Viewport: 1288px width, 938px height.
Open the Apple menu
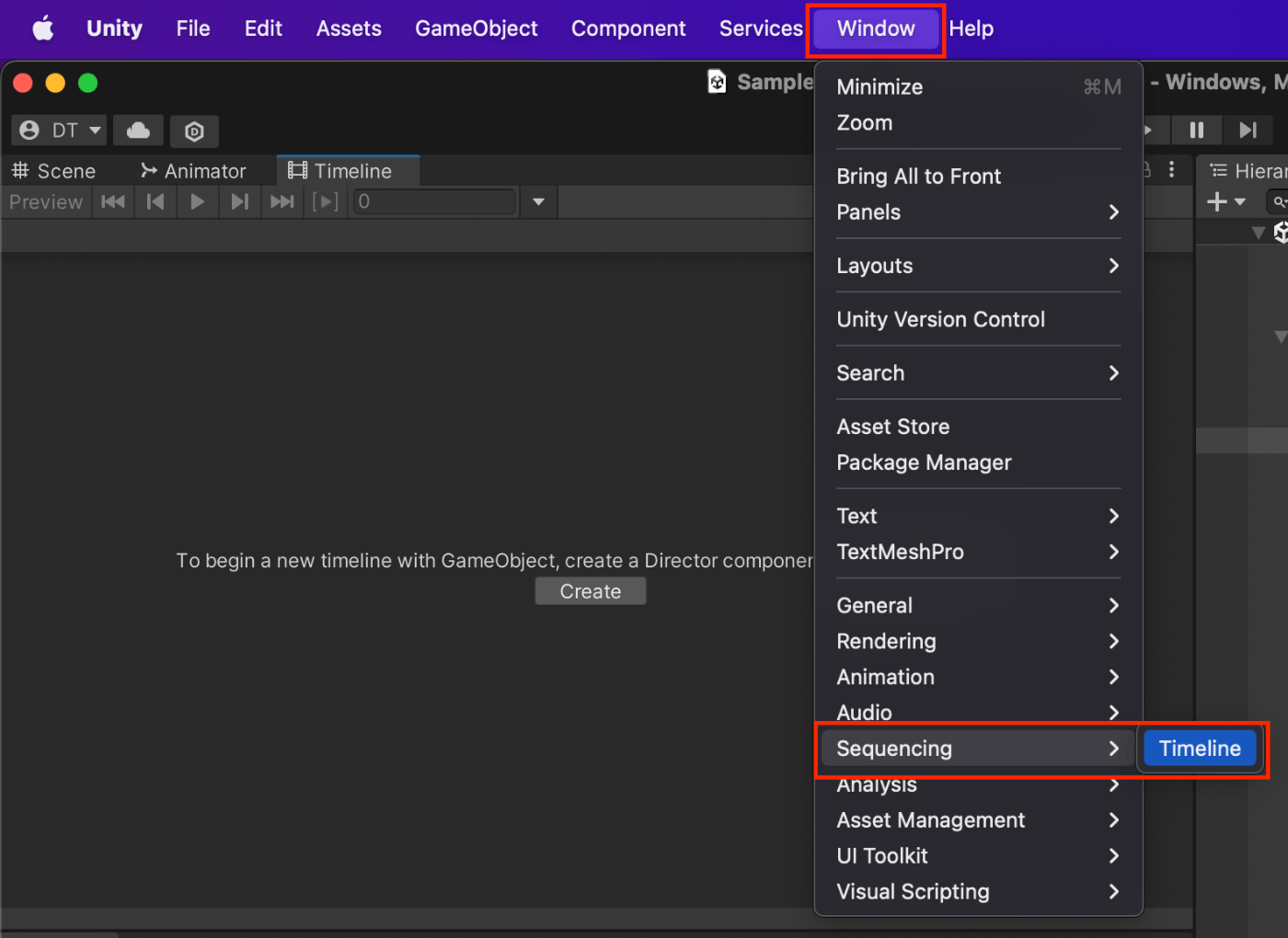click(42, 29)
